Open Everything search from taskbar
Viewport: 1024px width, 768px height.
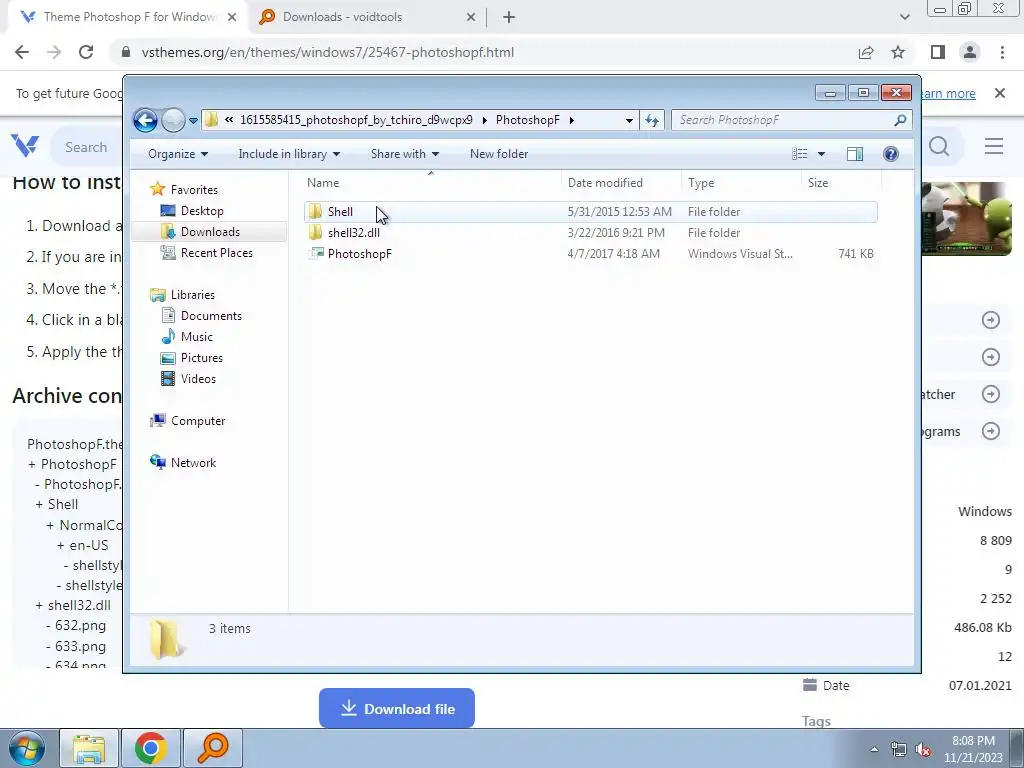213,748
